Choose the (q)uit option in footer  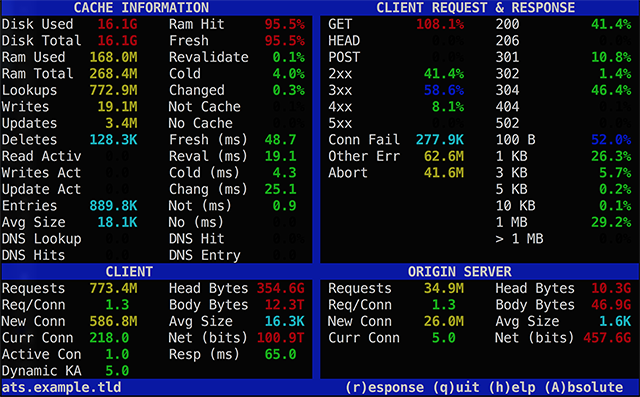(x=456, y=387)
